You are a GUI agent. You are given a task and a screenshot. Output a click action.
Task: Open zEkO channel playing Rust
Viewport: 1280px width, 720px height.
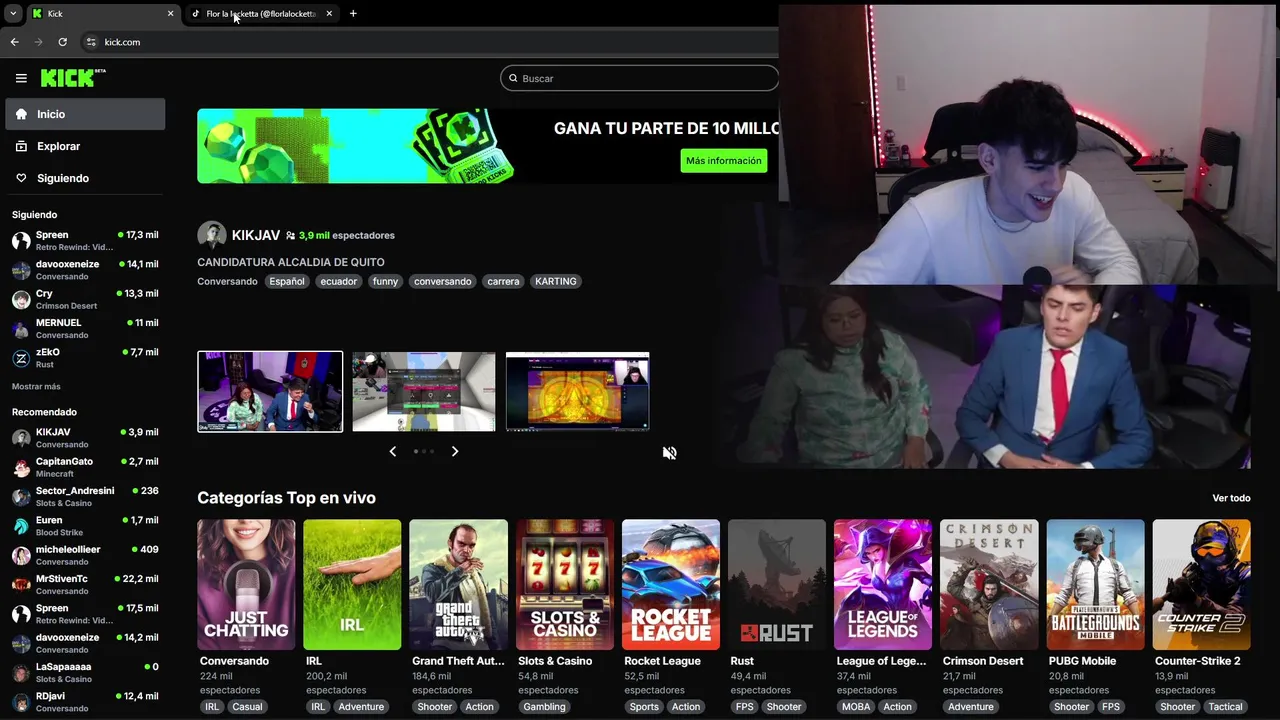[x=85, y=358]
